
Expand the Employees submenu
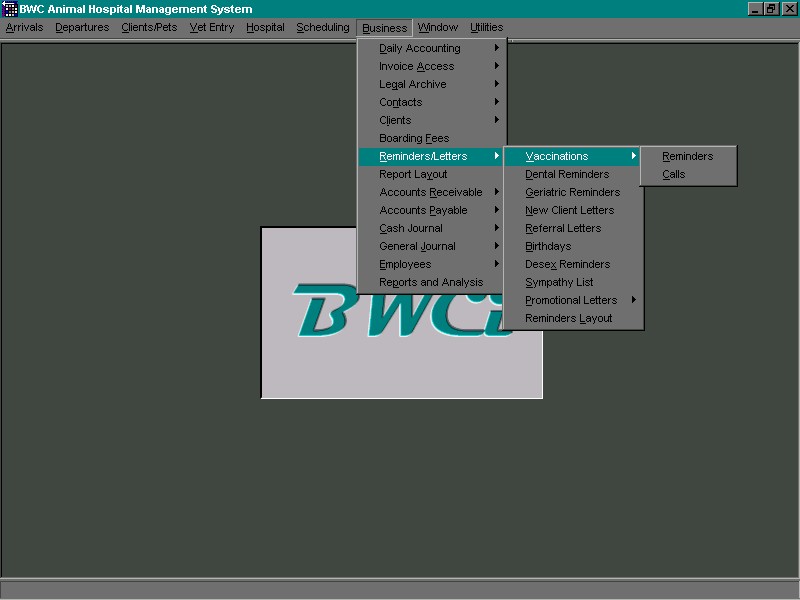pos(432,264)
